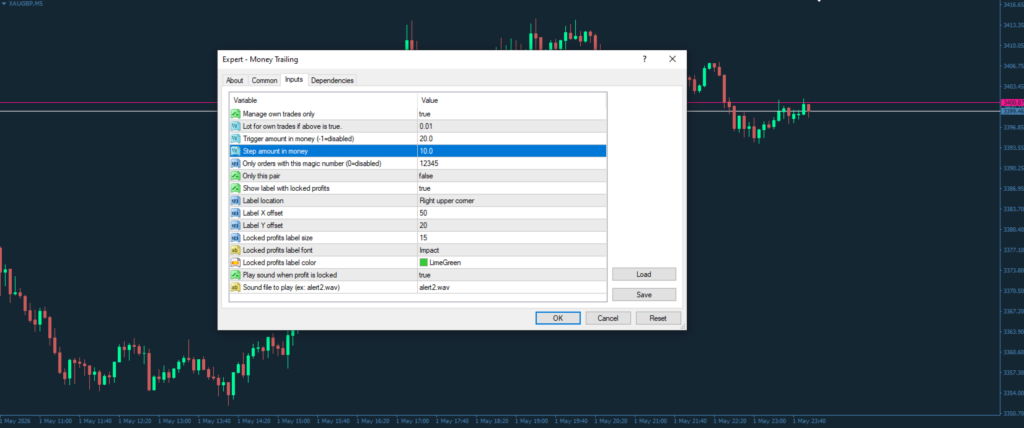Click the Sound file to play row icon

235,288
